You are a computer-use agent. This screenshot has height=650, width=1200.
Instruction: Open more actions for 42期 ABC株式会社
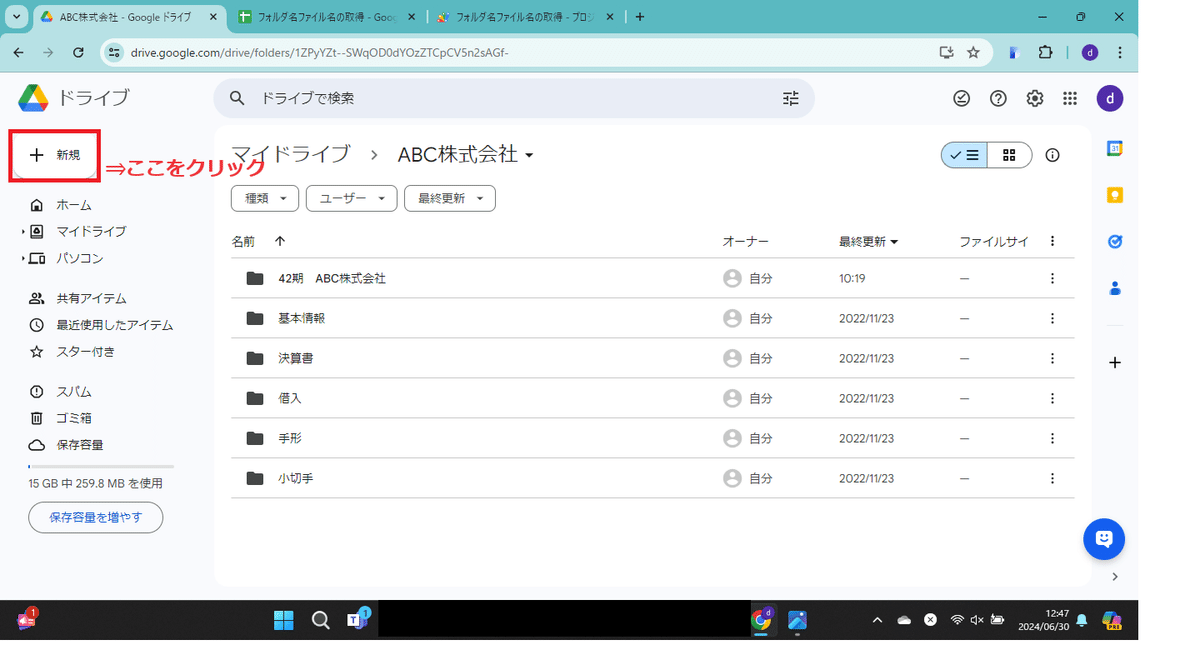coord(1052,278)
